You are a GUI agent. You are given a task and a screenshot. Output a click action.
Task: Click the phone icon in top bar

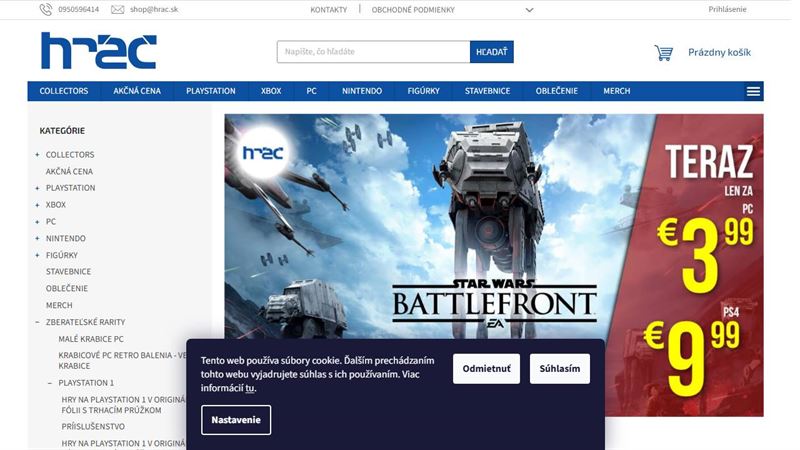(46, 9)
